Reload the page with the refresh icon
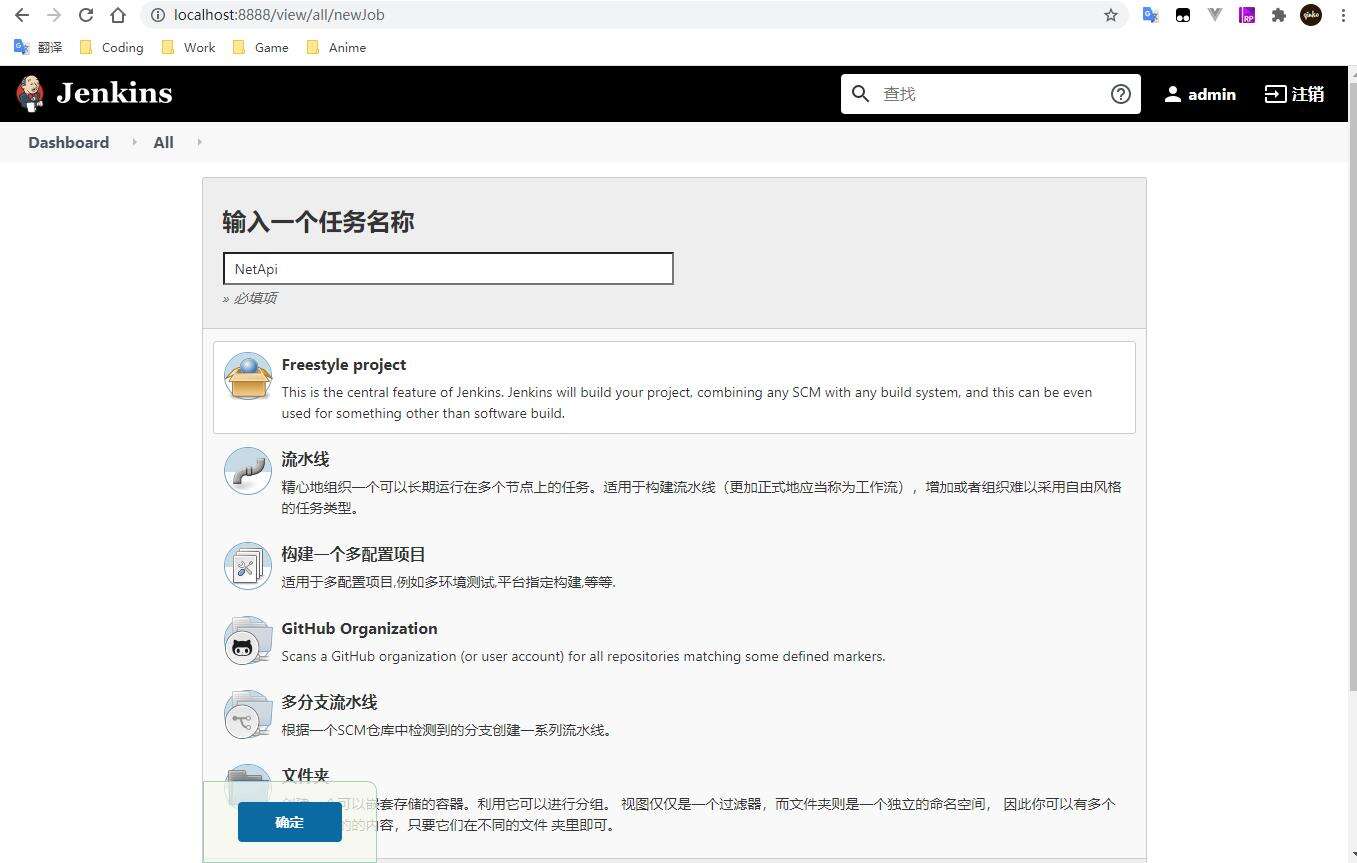 point(86,15)
